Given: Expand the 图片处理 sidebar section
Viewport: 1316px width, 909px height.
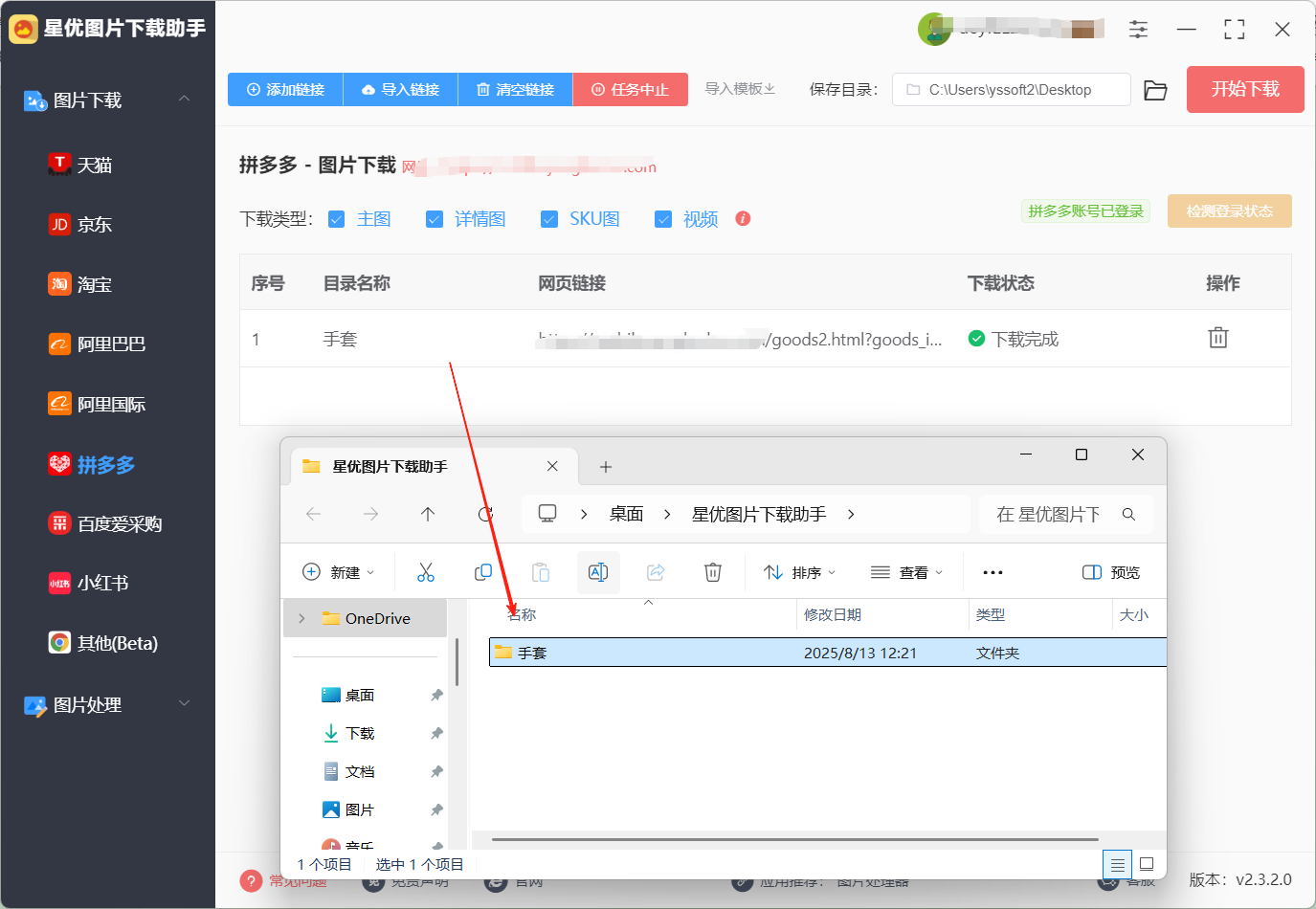Looking at the screenshot, I should coord(185,704).
